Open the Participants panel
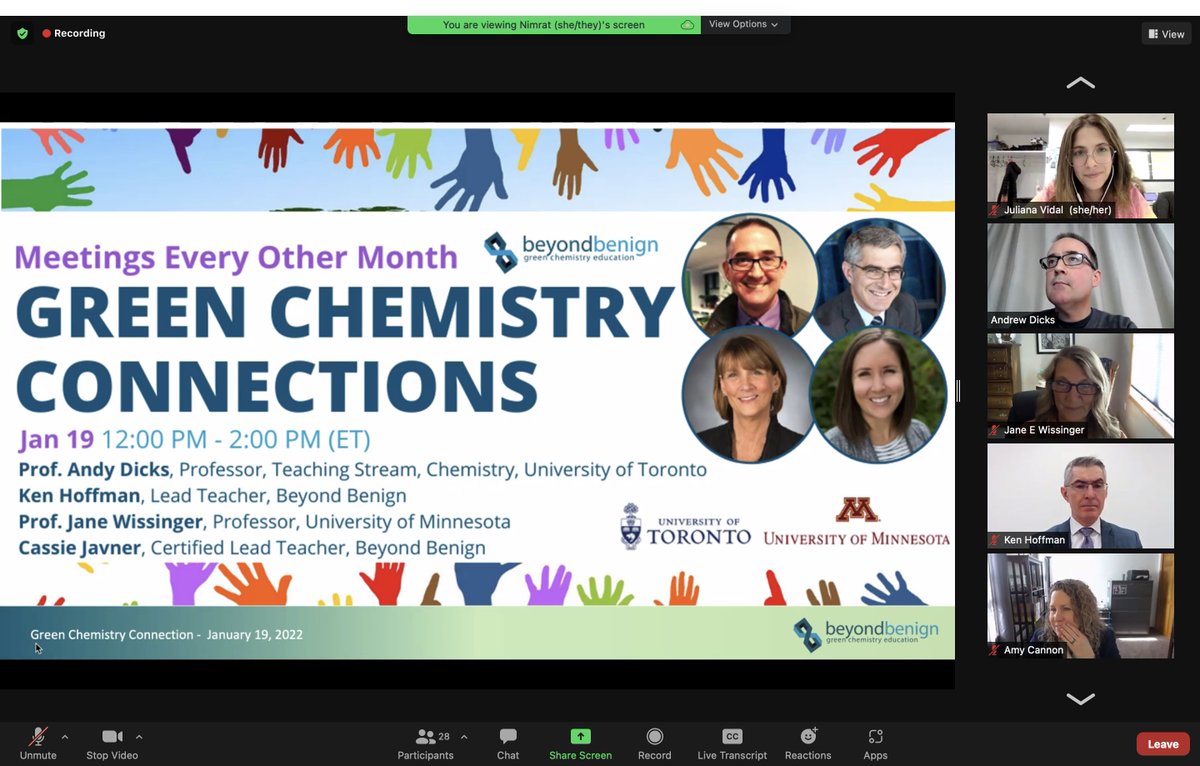1200x766 pixels. tap(425, 743)
